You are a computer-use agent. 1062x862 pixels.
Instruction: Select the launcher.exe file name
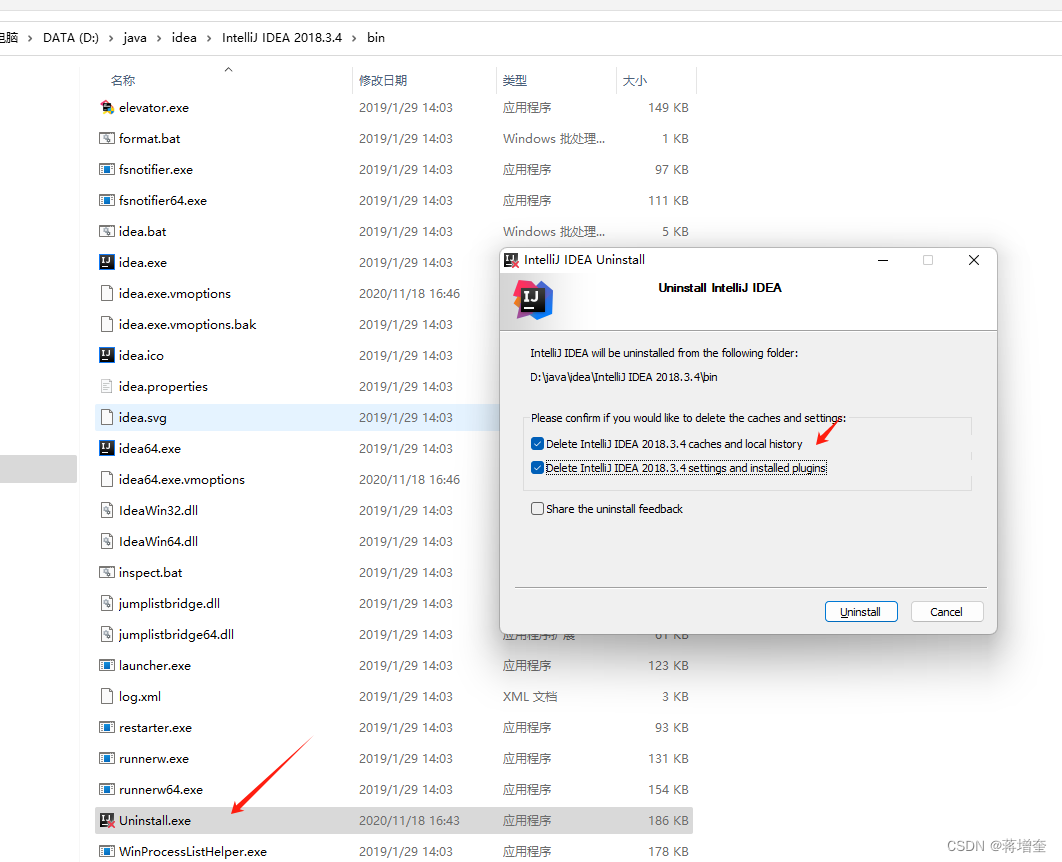click(x=154, y=666)
